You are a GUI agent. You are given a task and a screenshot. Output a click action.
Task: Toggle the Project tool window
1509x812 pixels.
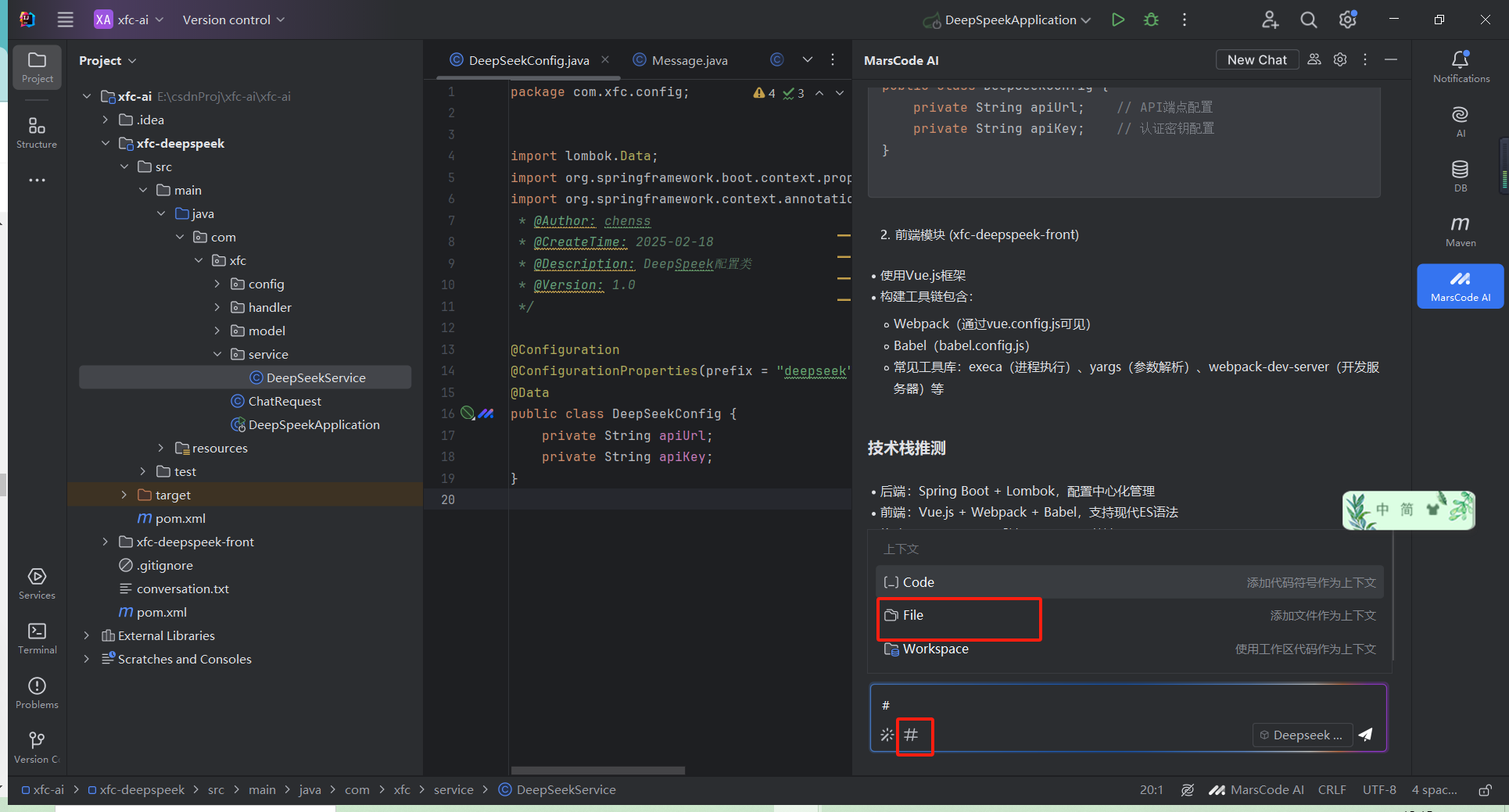click(x=37, y=67)
